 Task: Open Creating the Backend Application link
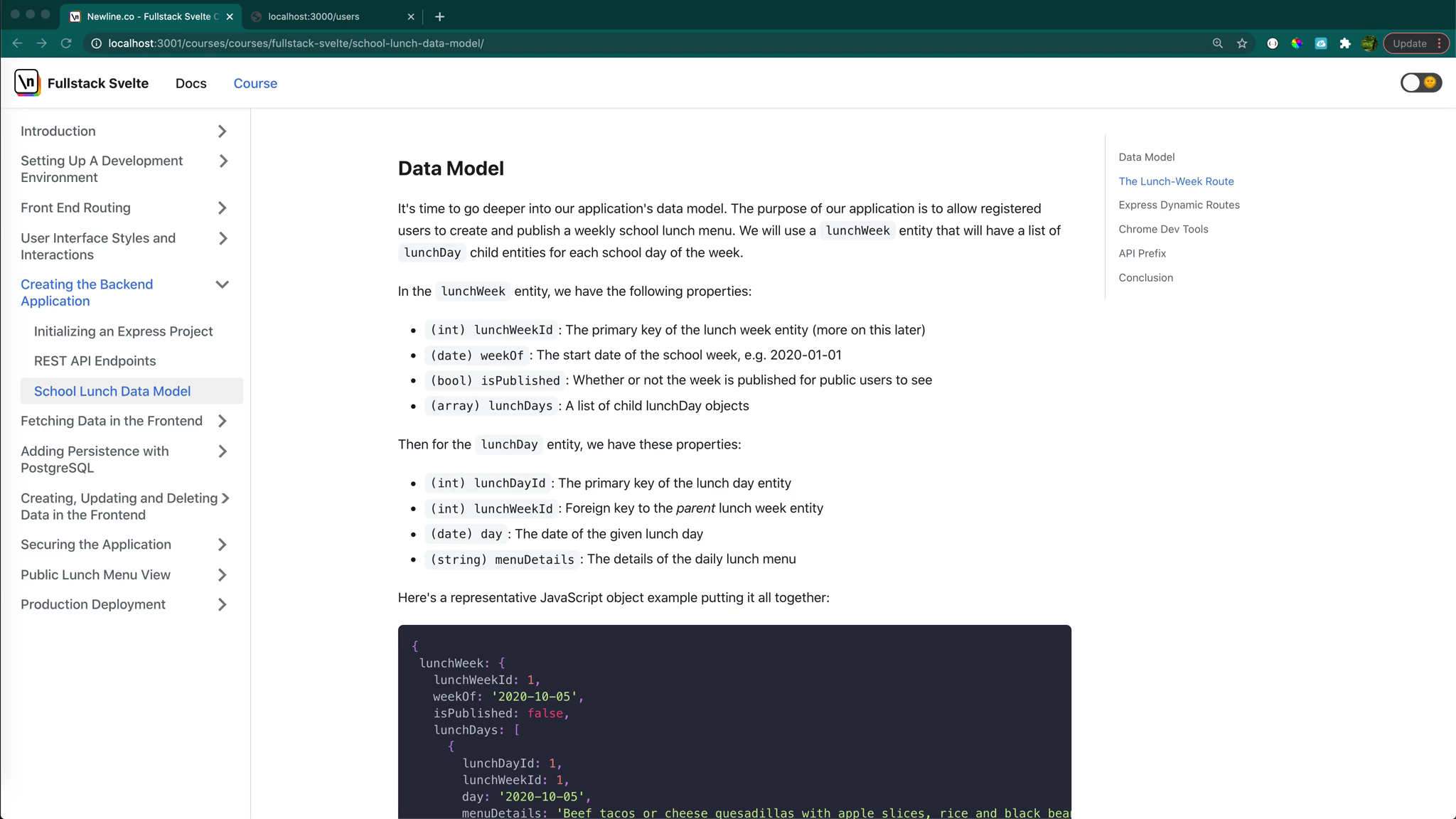[x=87, y=293]
